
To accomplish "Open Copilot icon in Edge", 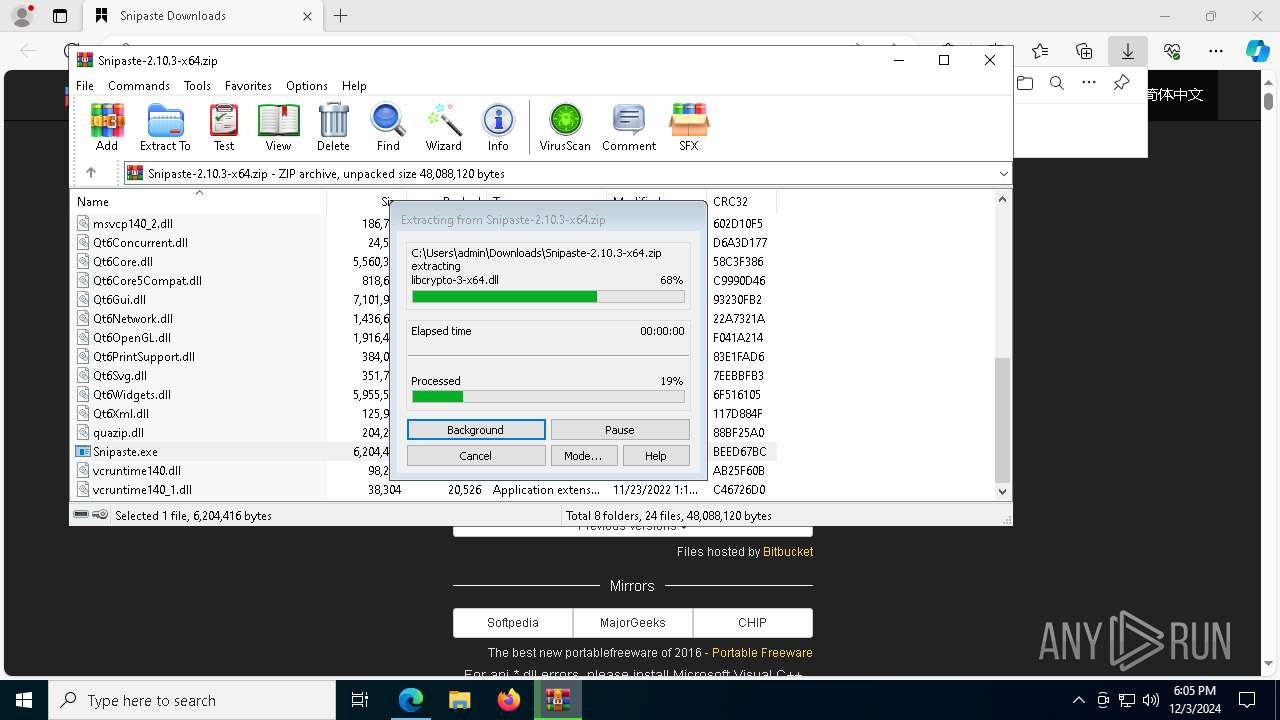I will click(x=1257, y=51).
